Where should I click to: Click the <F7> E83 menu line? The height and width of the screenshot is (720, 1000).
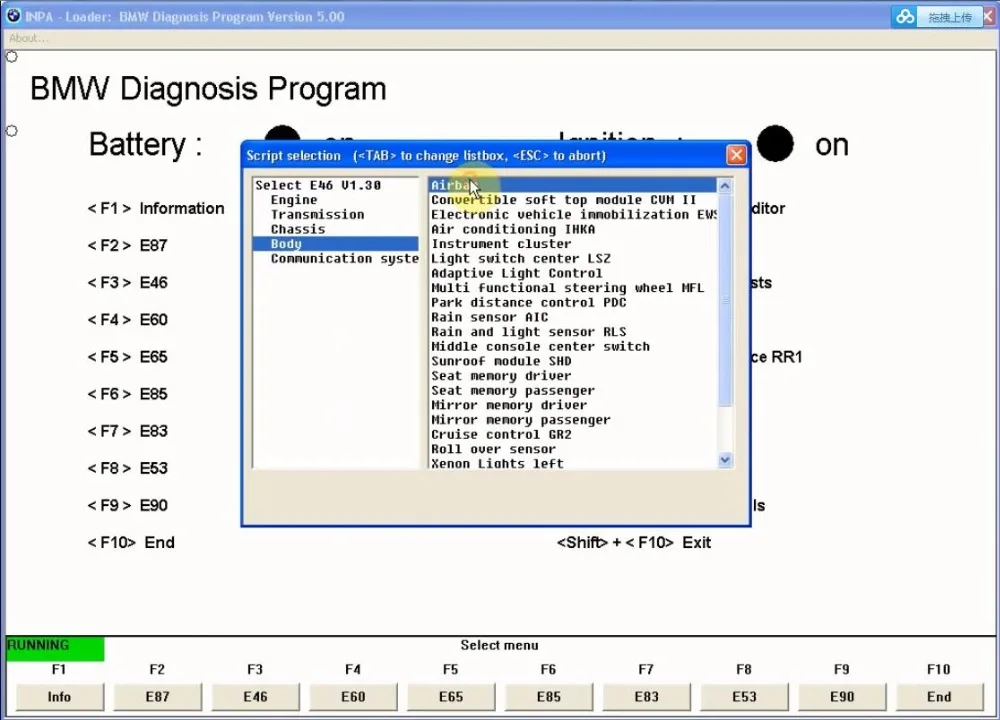127,431
